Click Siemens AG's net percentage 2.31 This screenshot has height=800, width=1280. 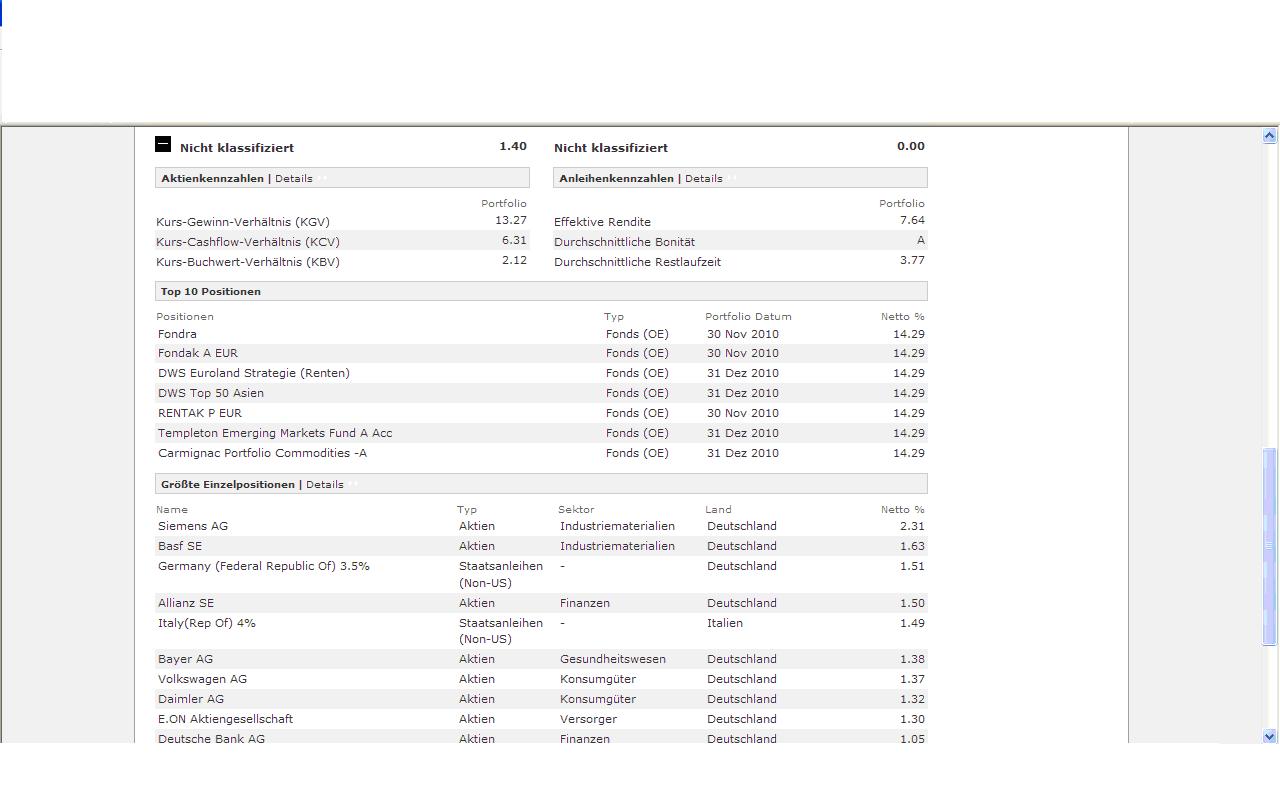click(912, 526)
